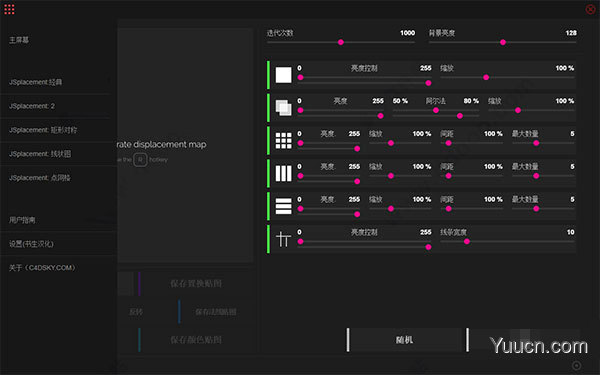Click the 阿尔法 label text
Image resolution: width=600 pixels, height=375 pixels.
click(436, 101)
